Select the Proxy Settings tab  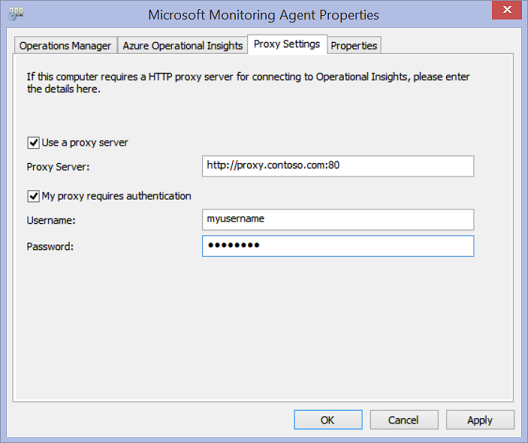[x=287, y=44]
